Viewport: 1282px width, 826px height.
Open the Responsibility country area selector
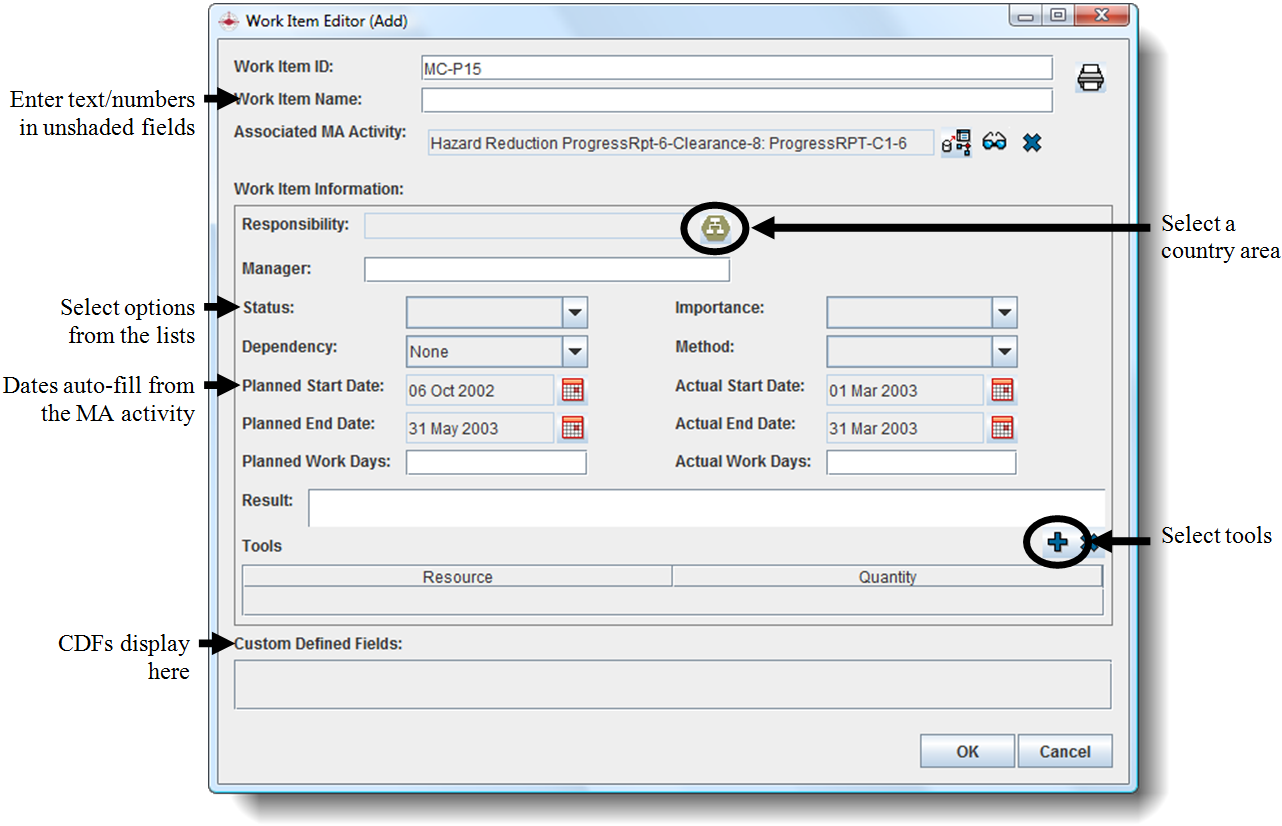(716, 228)
